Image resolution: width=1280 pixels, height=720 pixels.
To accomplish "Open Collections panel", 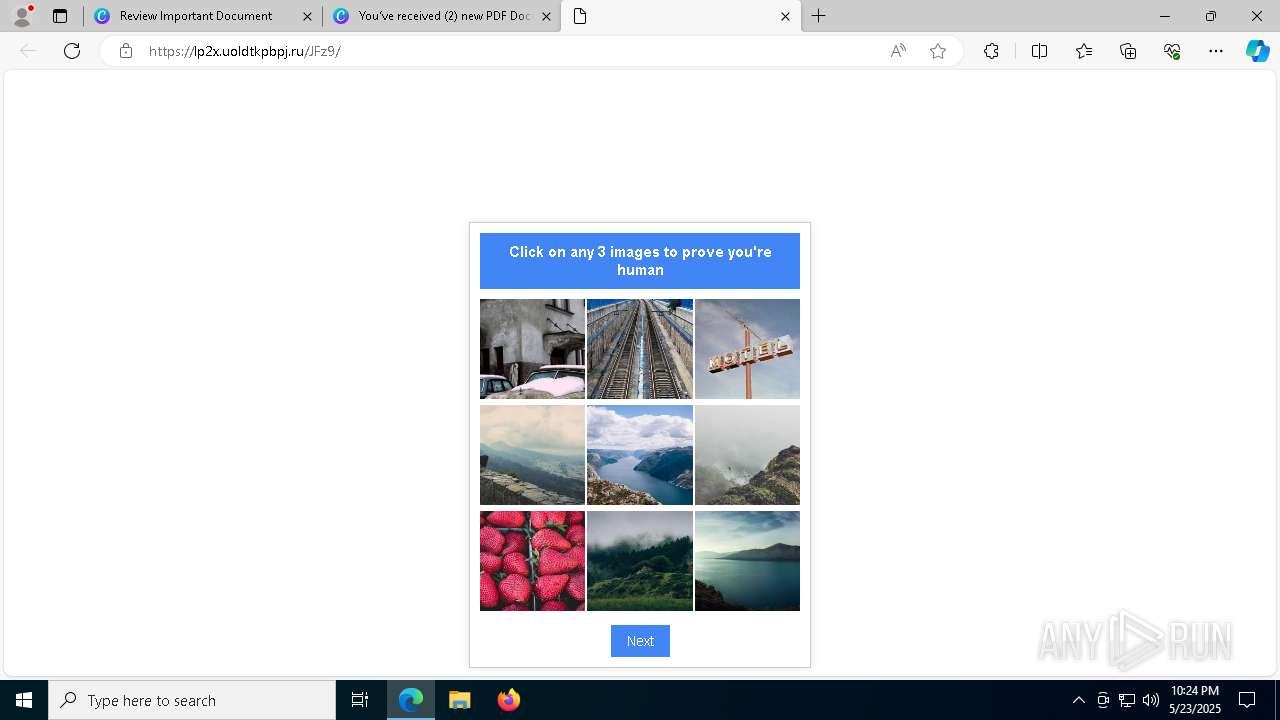I will [1128, 51].
